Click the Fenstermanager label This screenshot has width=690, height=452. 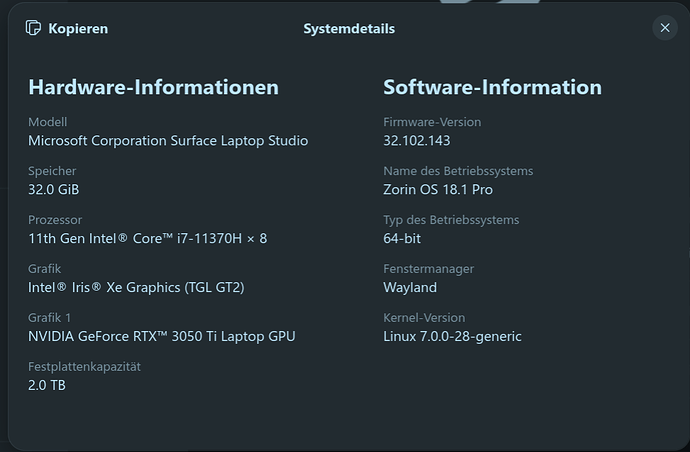pos(429,268)
